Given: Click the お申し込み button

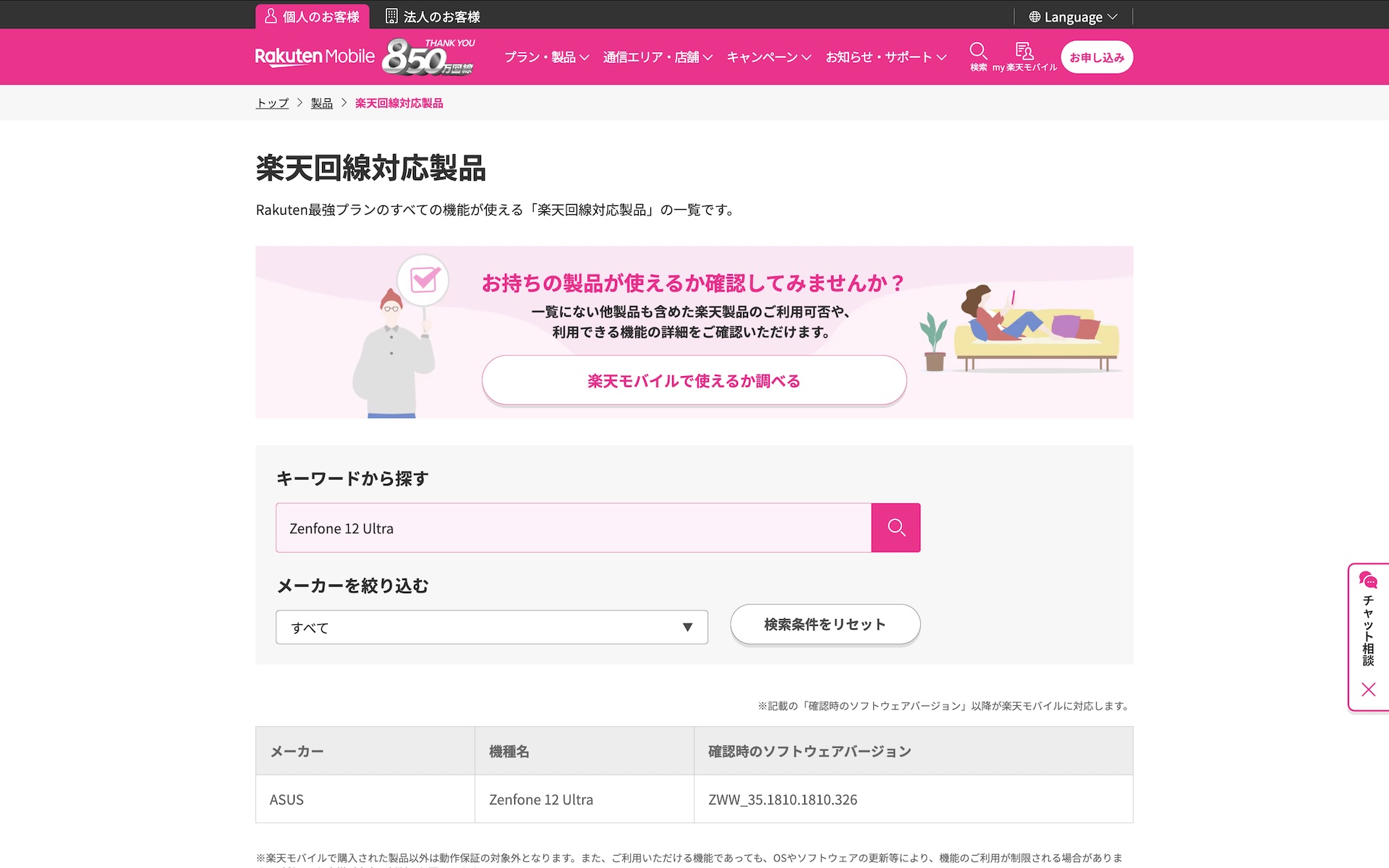Looking at the screenshot, I should 1096,57.
